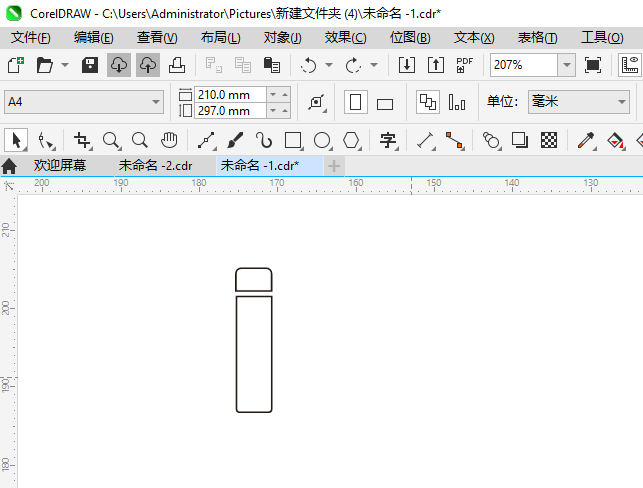The height and width of the screenshot is (488, 643).
Task: Open a file with the folder icon
Action: pyautogui.click(x=44, y=65)
